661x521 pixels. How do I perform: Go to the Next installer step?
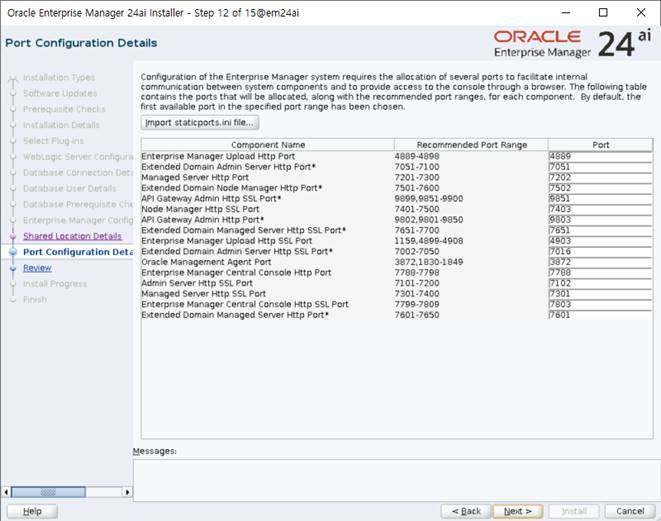pos(518,511)
